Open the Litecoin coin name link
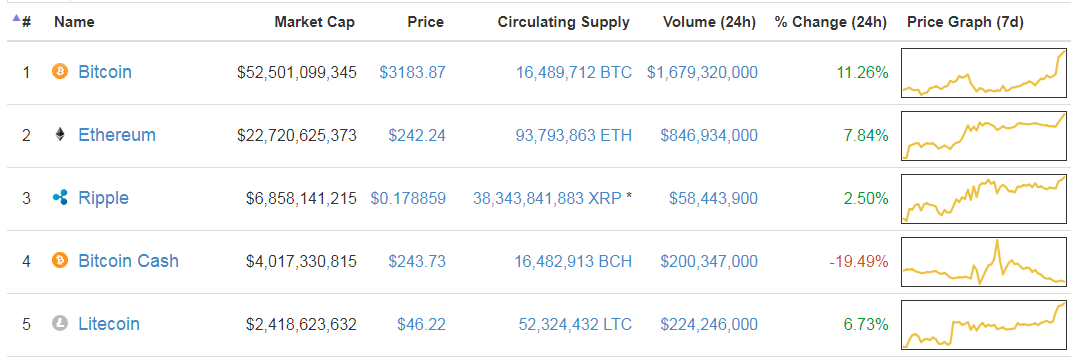Screen dimensions: 1071x361 109,323
